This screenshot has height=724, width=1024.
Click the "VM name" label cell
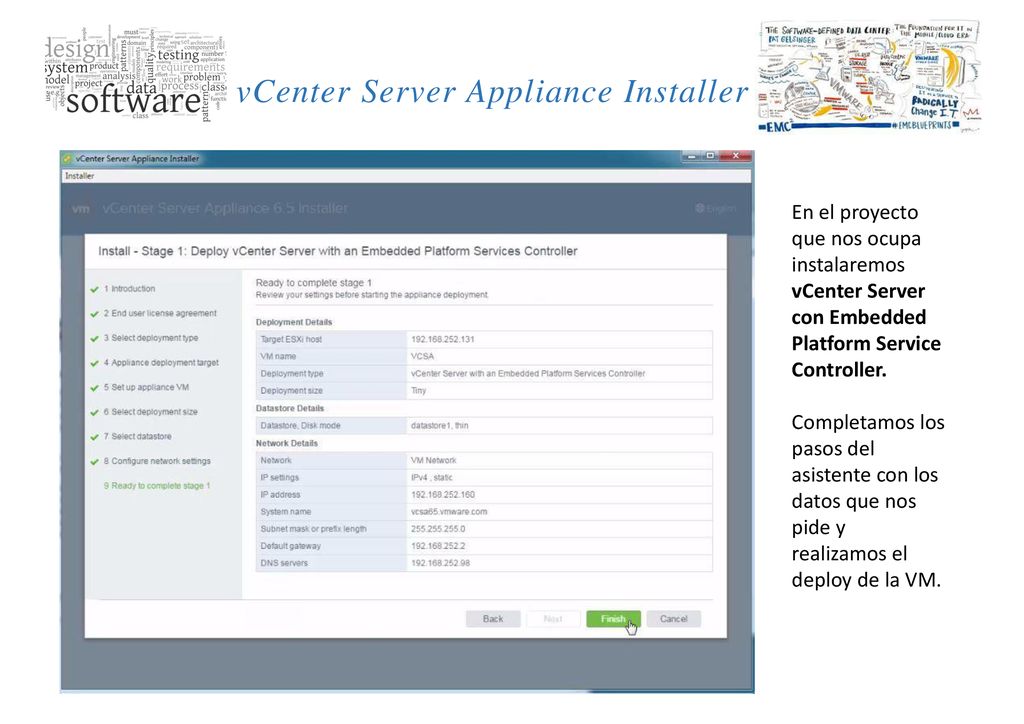(x=331, y=356)
